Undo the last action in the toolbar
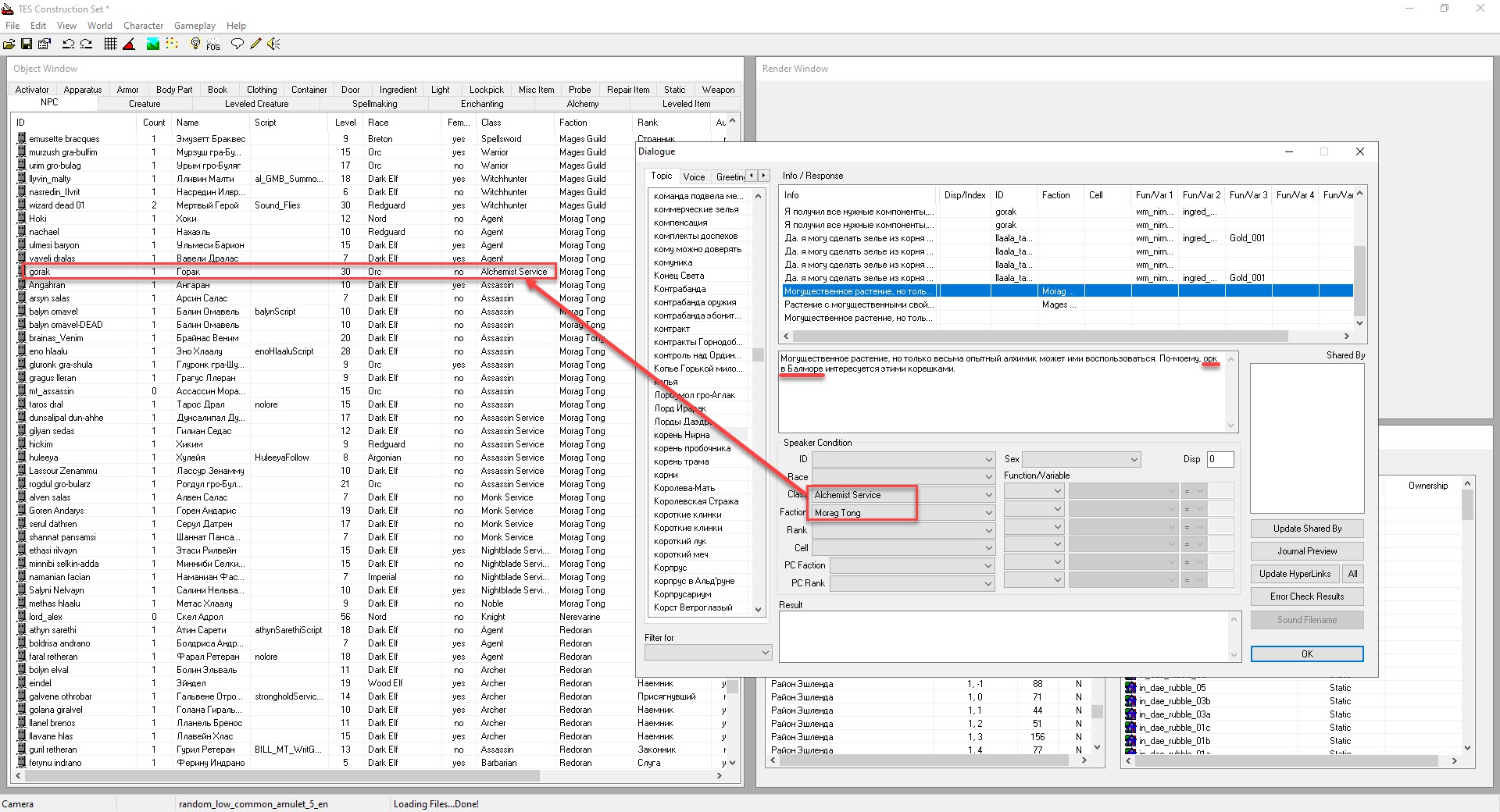The height and width of the screenshot is (812, 1500). tap(68, 44)
